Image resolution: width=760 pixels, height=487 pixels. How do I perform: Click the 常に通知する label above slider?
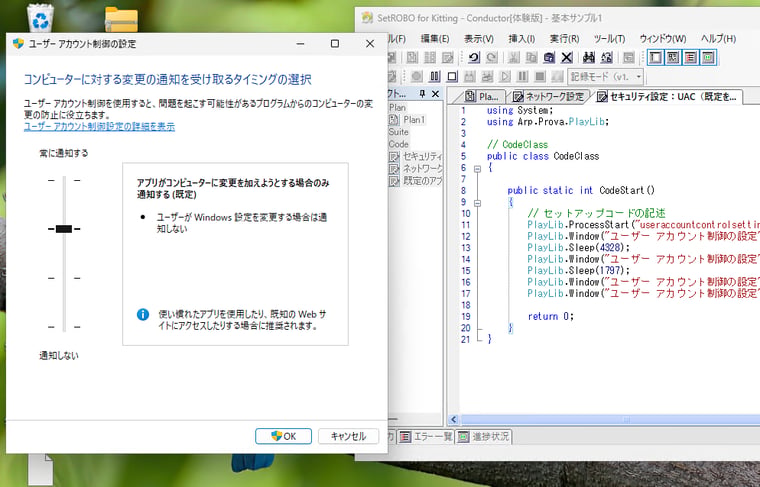pos(64,153)
